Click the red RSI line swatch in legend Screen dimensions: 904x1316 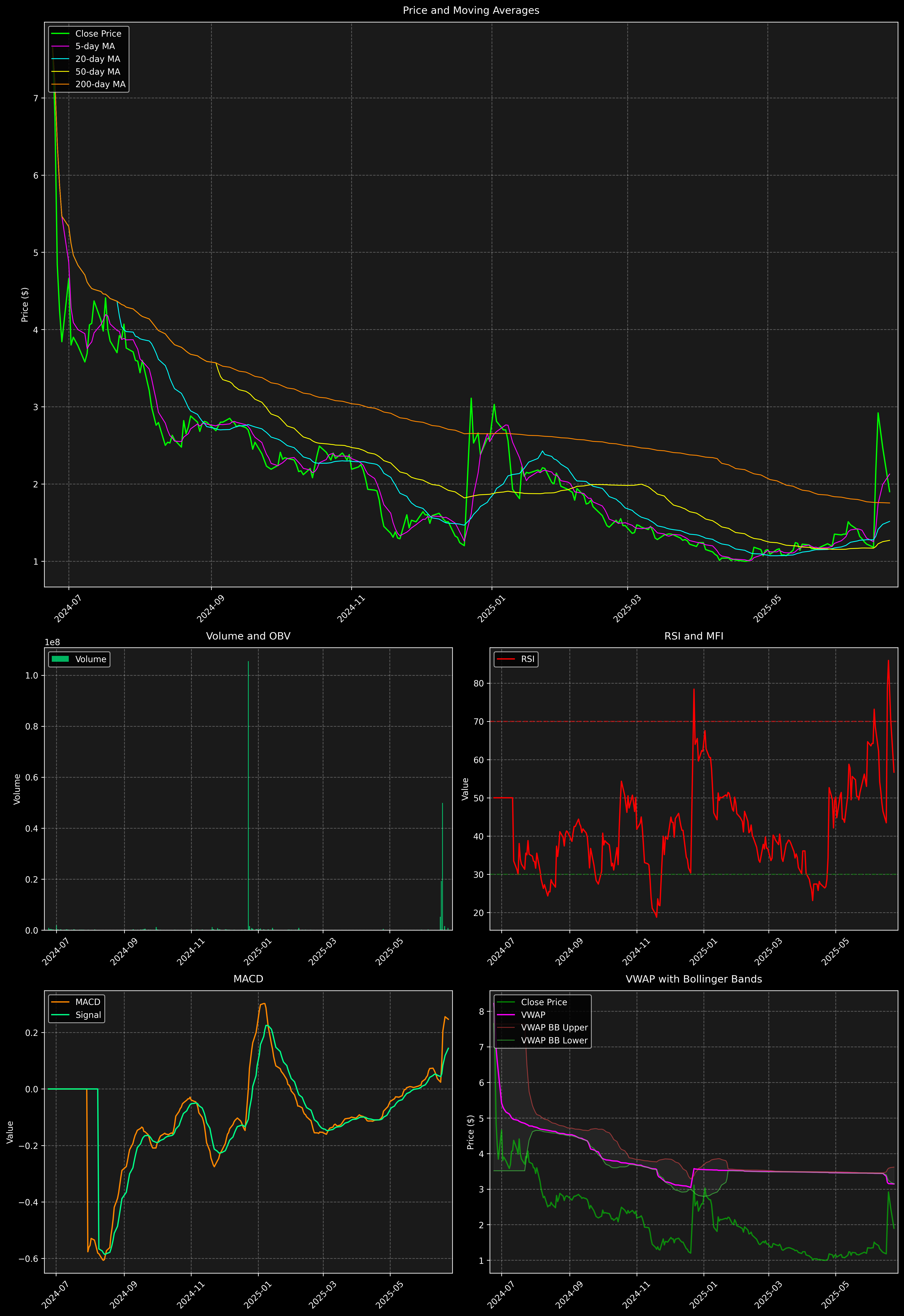(x=506, y=659)
